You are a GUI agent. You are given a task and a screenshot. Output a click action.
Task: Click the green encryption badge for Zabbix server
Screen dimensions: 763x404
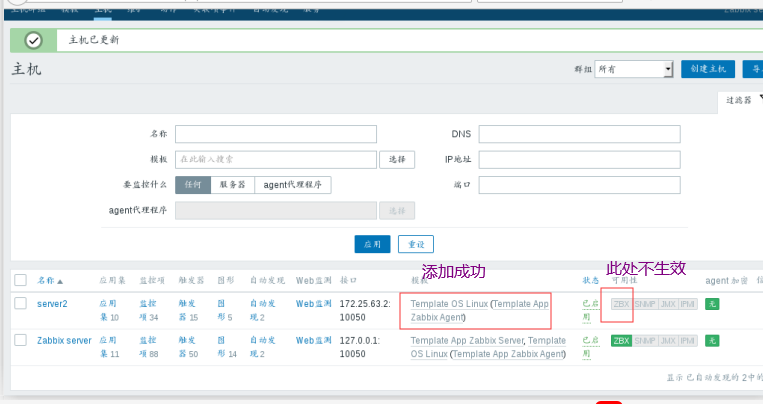click(x=712, y=341)
